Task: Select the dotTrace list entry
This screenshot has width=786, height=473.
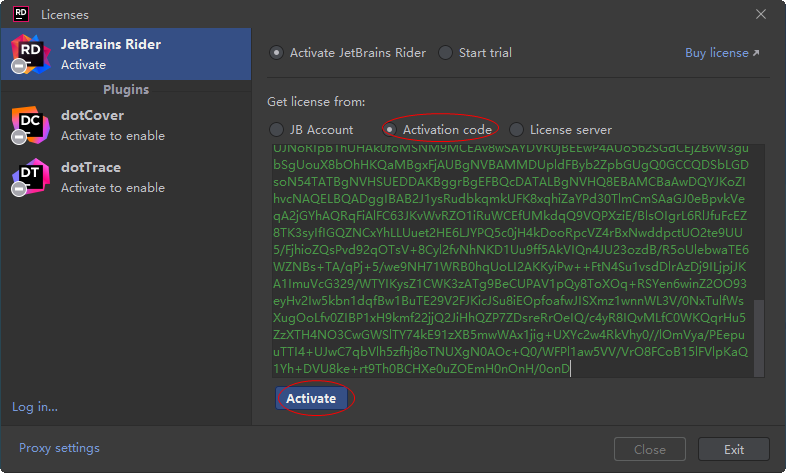Action: (126, 177)
